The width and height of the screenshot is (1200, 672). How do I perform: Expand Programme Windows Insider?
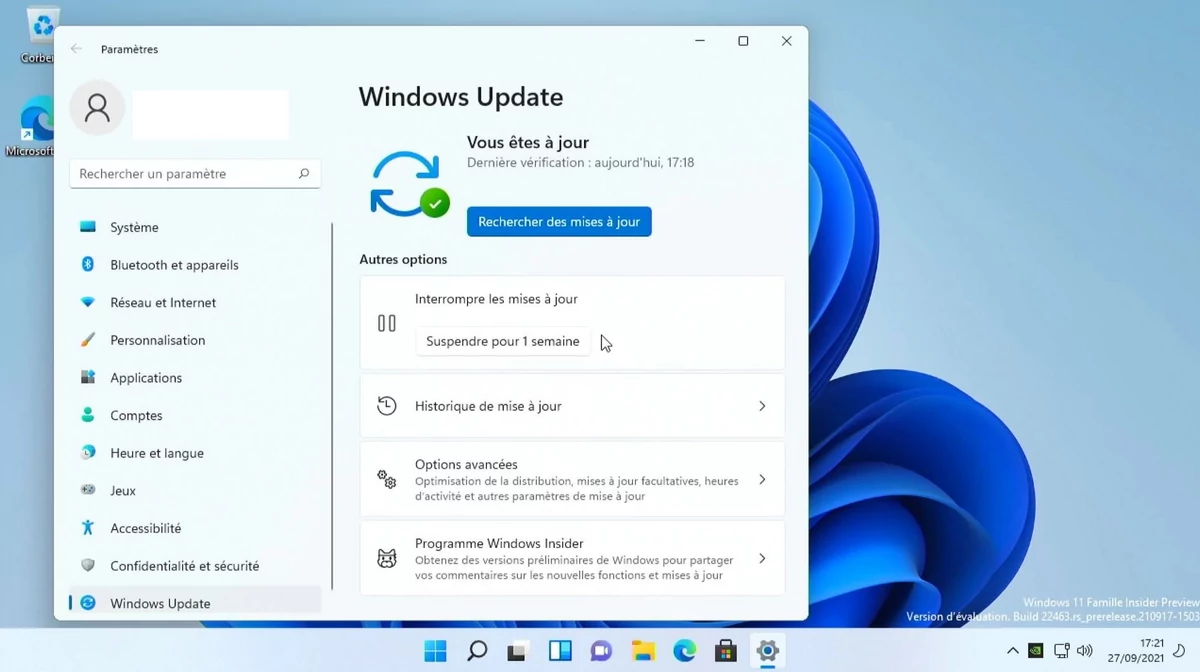763,558
